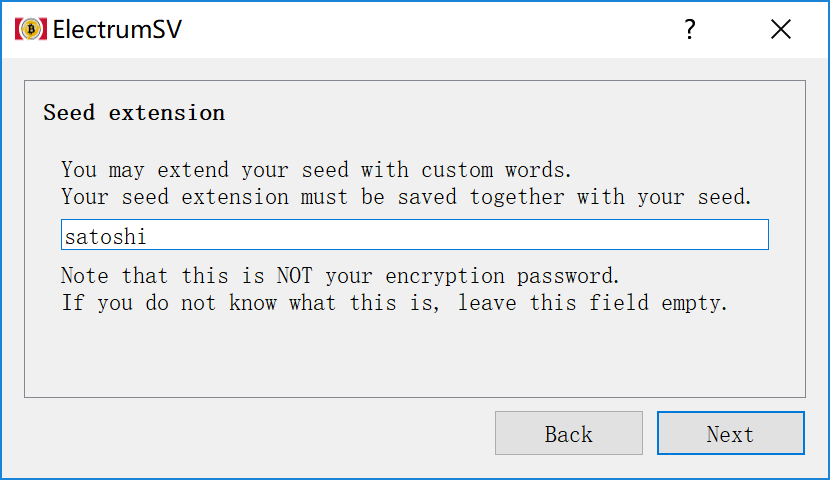Close the ElectrumSV dialog with X
This screenshot has height=480, width=830.
(x=781, y=29)
